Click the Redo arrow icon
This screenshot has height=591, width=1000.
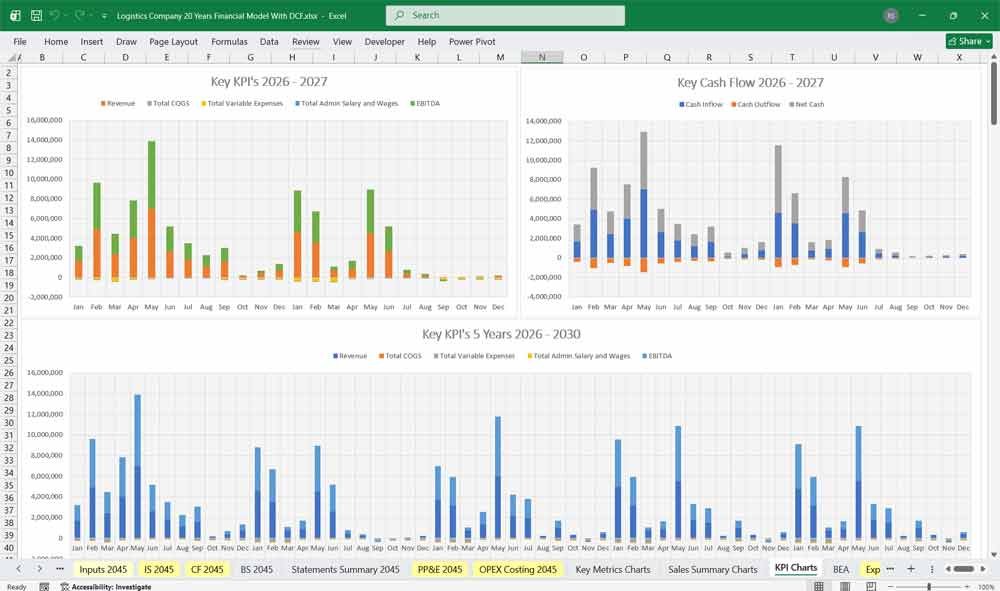(79, 15)
